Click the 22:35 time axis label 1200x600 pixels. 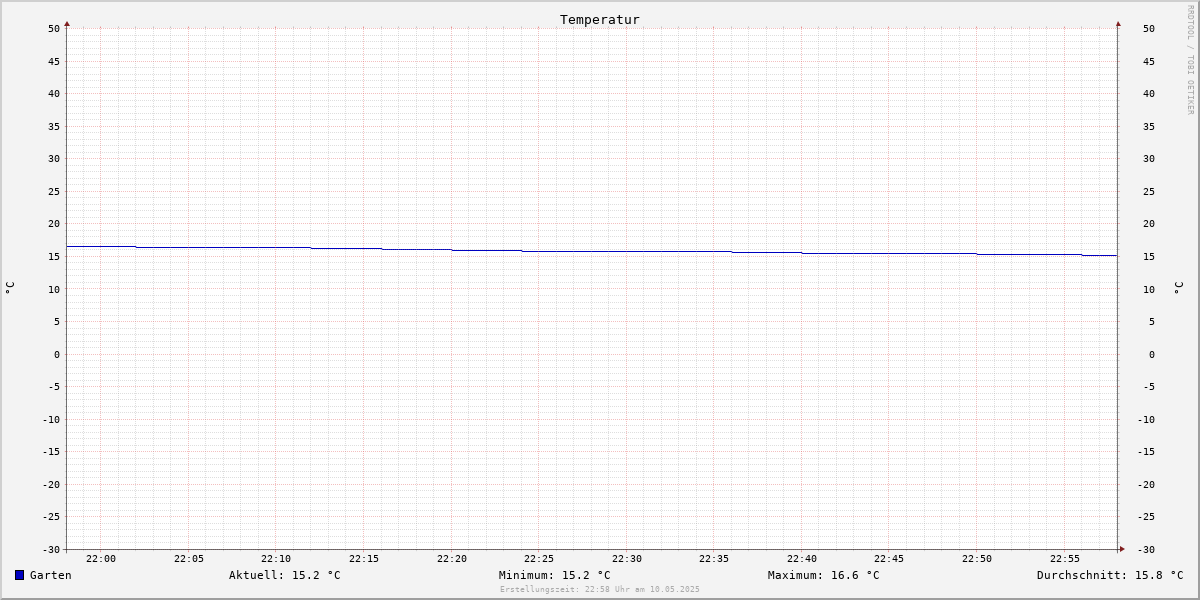pos(714,558)
